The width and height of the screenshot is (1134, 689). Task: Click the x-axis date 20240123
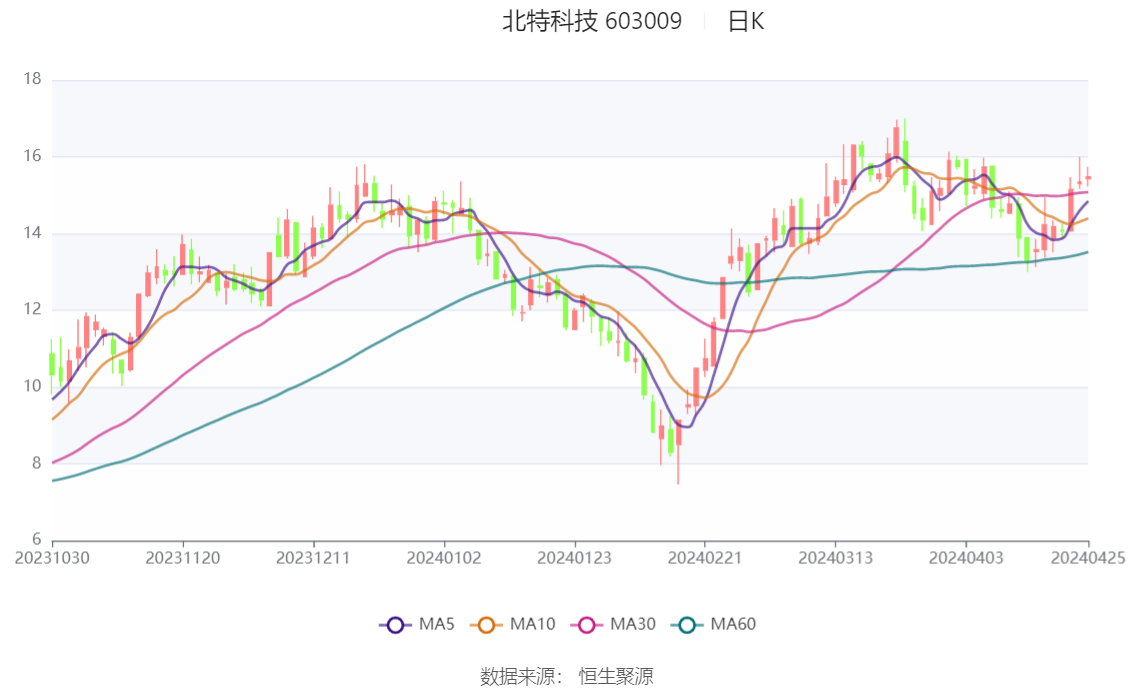click(x=574, y=558)
